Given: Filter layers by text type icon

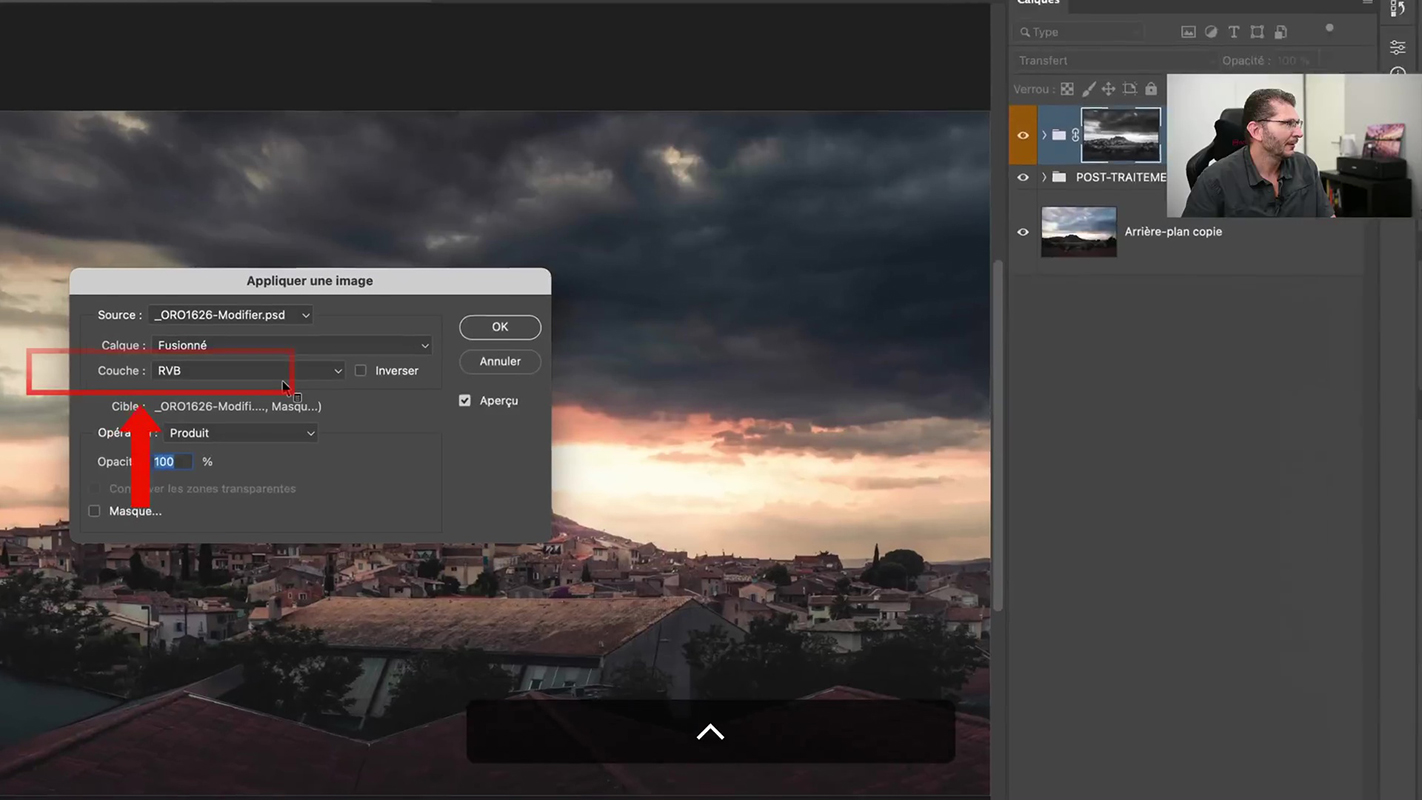Looking at the screenshot, I should pyautogui.click(x=1234, y=32).
